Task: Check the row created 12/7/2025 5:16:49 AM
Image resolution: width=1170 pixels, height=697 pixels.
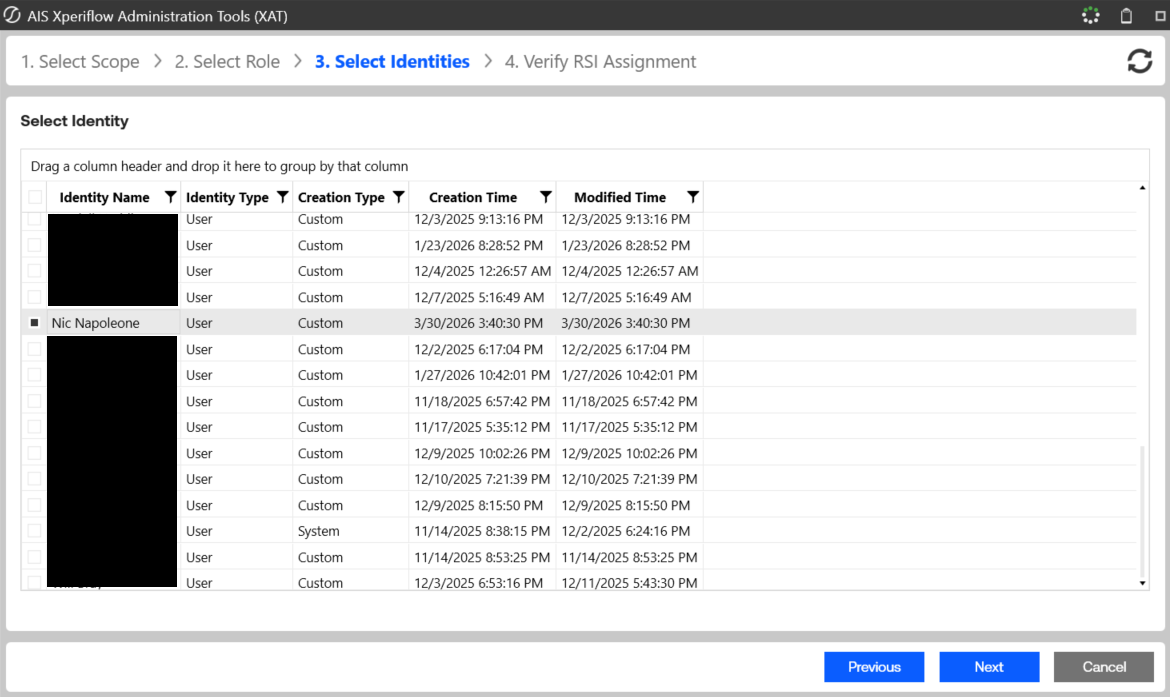Action: pos(34,297)
